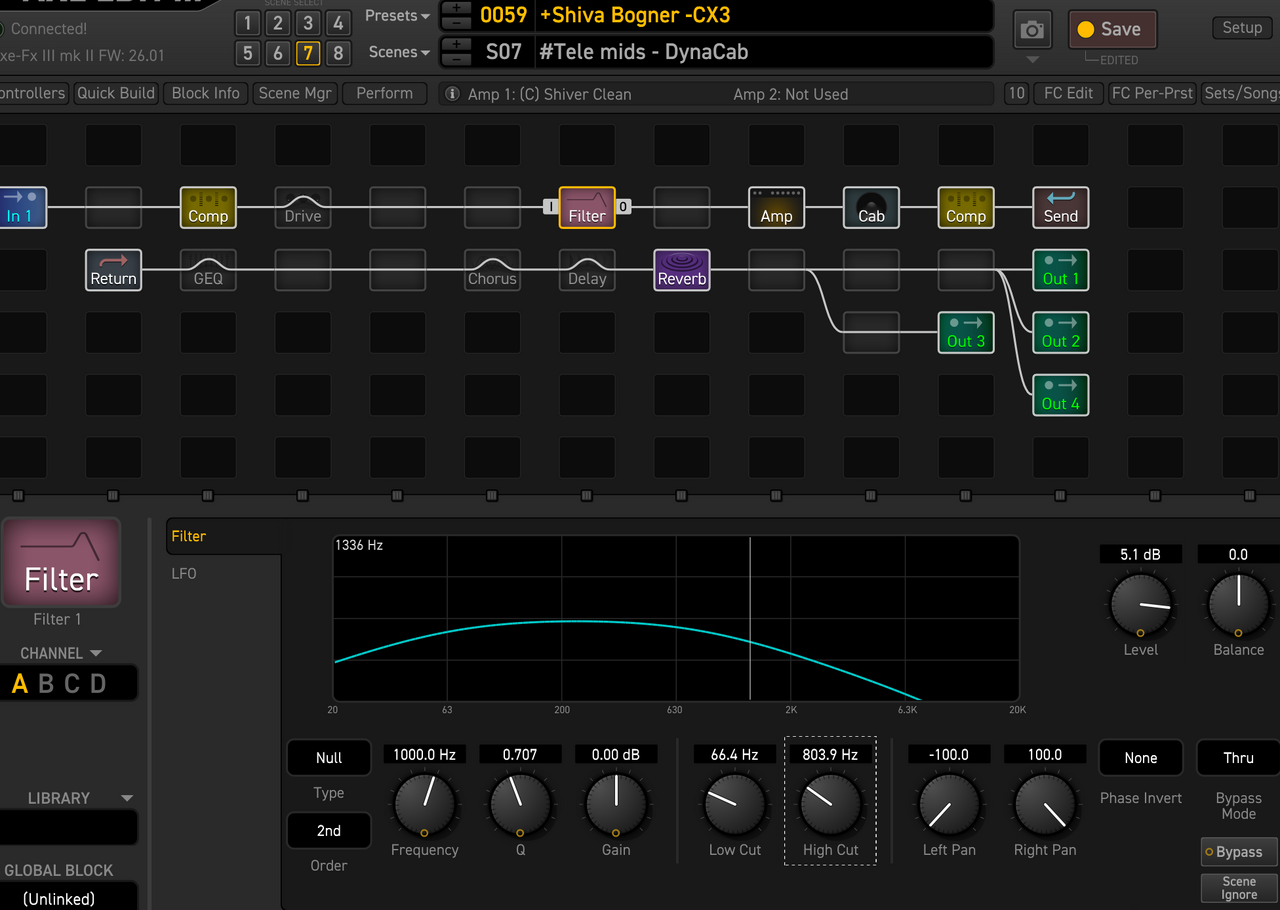Select the Out 2 block
1280x910 pixels.
point(1061,332)
